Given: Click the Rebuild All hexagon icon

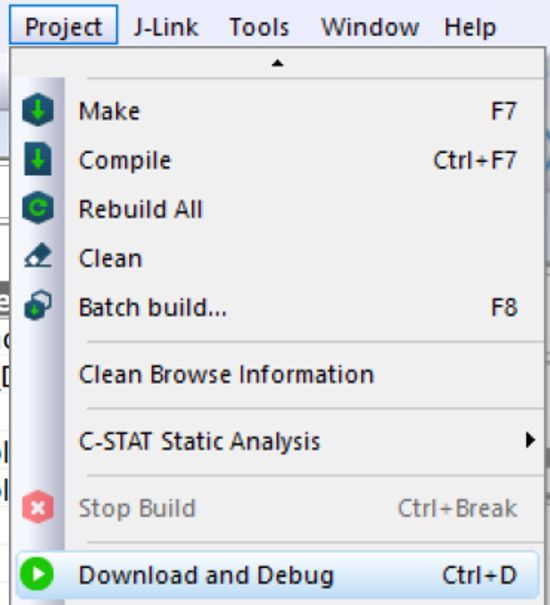Looking at the screenshot, I should (38, 208).
